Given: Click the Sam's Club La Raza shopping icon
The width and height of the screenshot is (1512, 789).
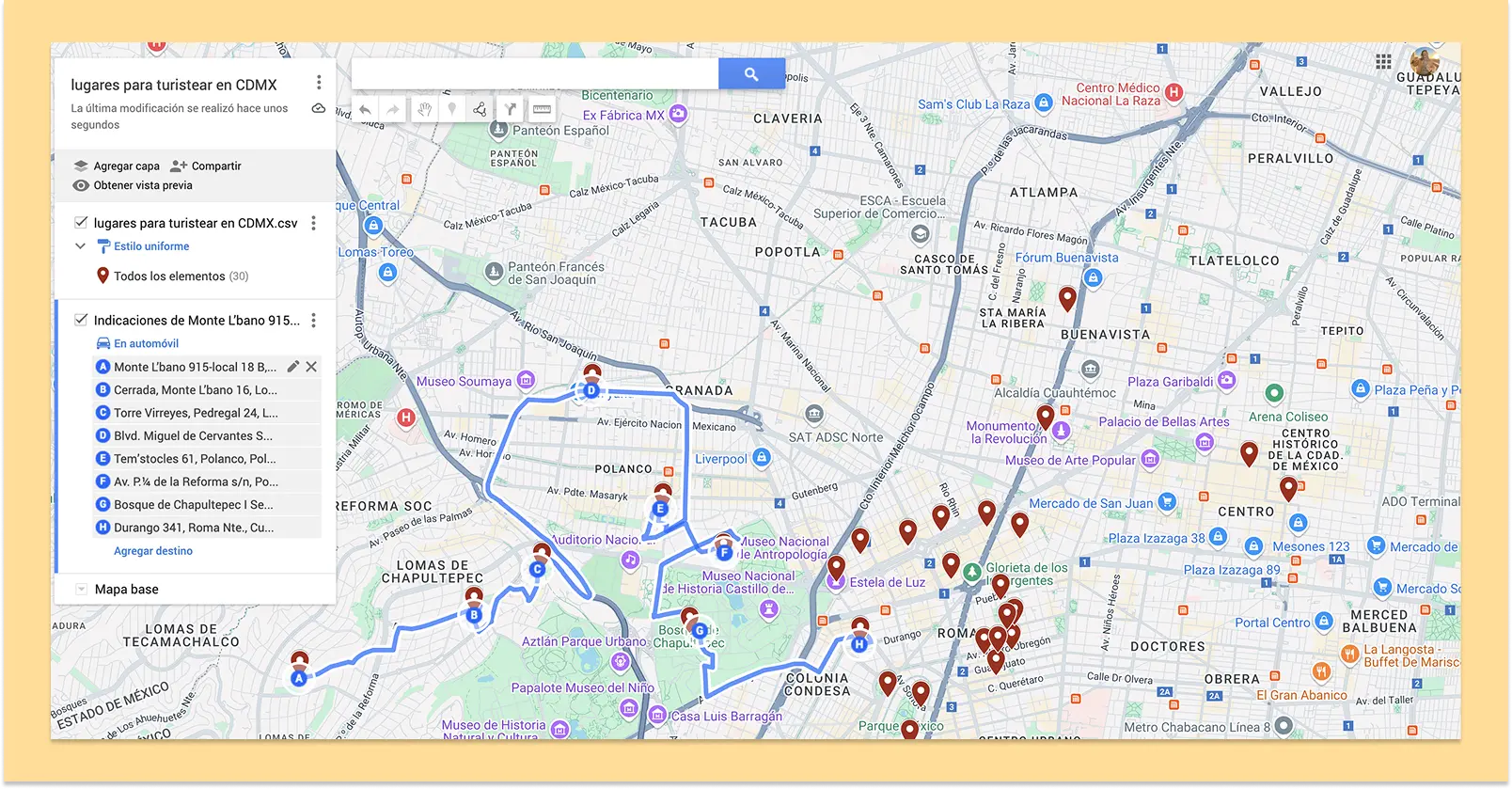Looking at the screenshot, I should (x=1043, y=103).
